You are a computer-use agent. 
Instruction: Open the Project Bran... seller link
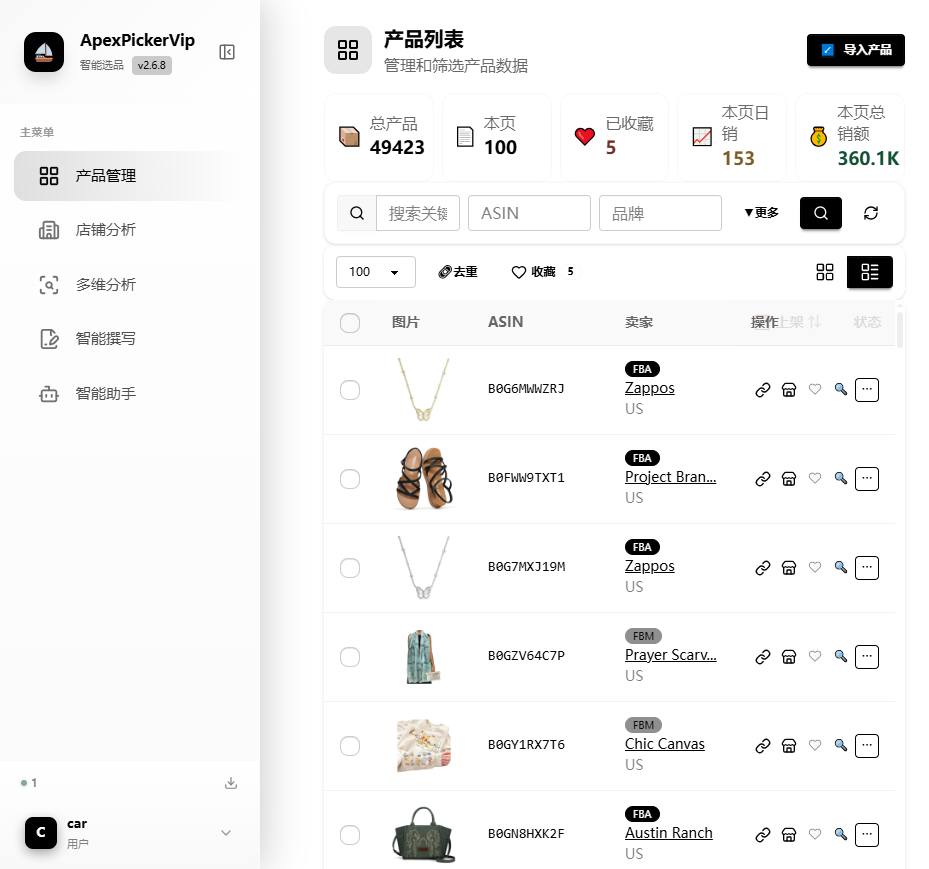(x=671, y=477)
